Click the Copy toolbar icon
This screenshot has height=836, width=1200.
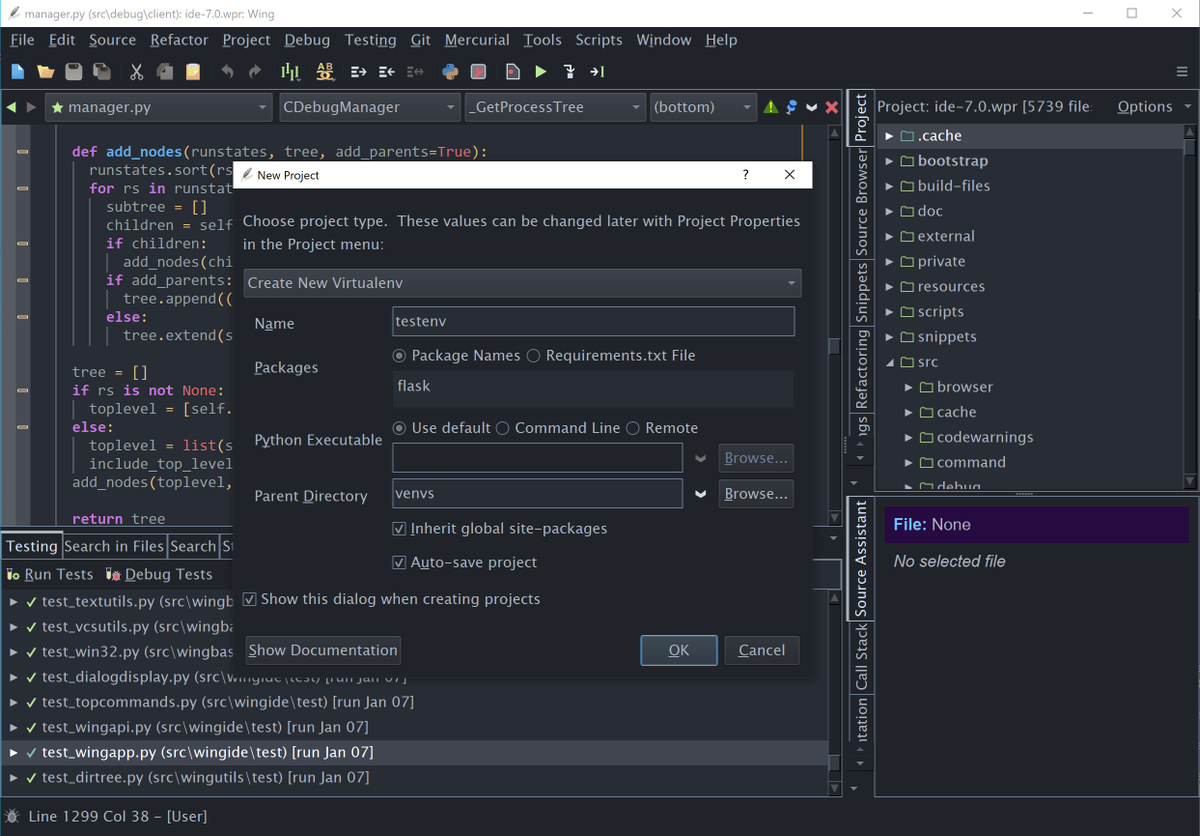pos(165,72)
